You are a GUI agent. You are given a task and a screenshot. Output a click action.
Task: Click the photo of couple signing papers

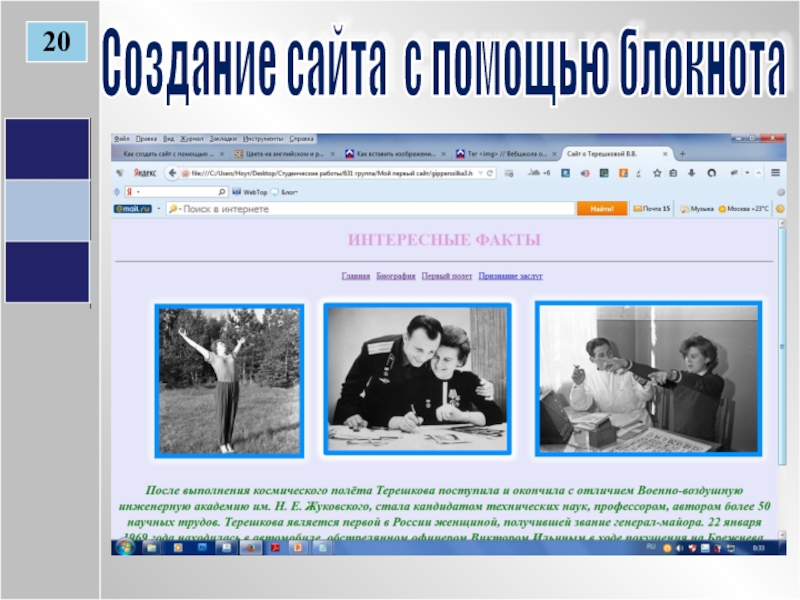click(417, 379)
